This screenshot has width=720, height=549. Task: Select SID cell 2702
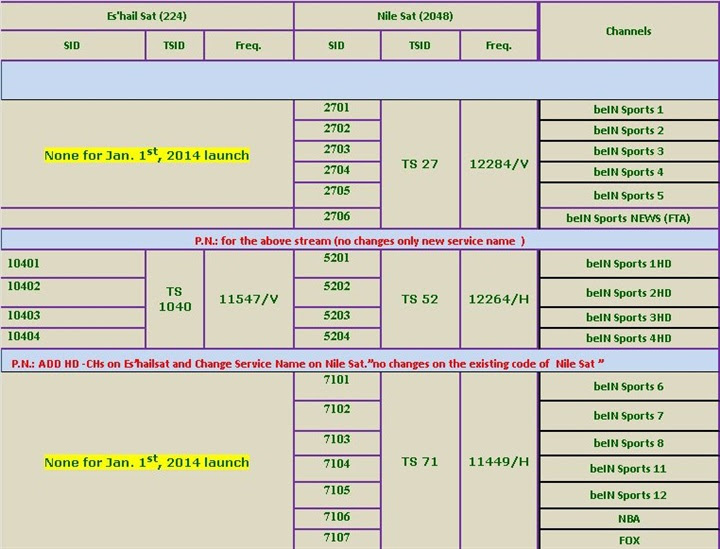pos(337,129)
